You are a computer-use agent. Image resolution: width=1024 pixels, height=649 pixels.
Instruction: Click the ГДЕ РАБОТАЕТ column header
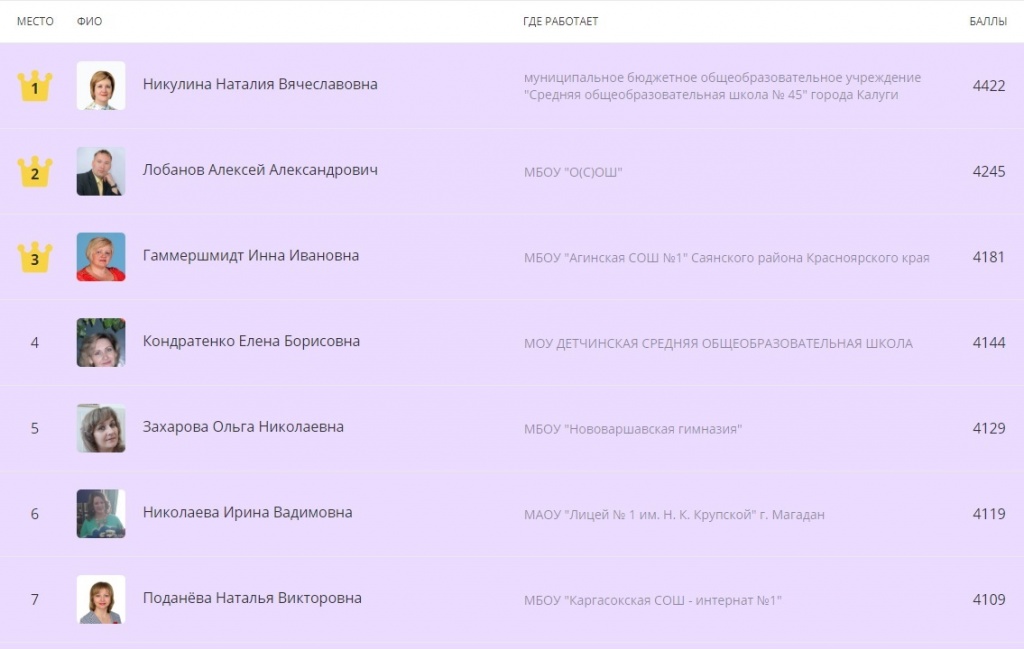(560, 22)
